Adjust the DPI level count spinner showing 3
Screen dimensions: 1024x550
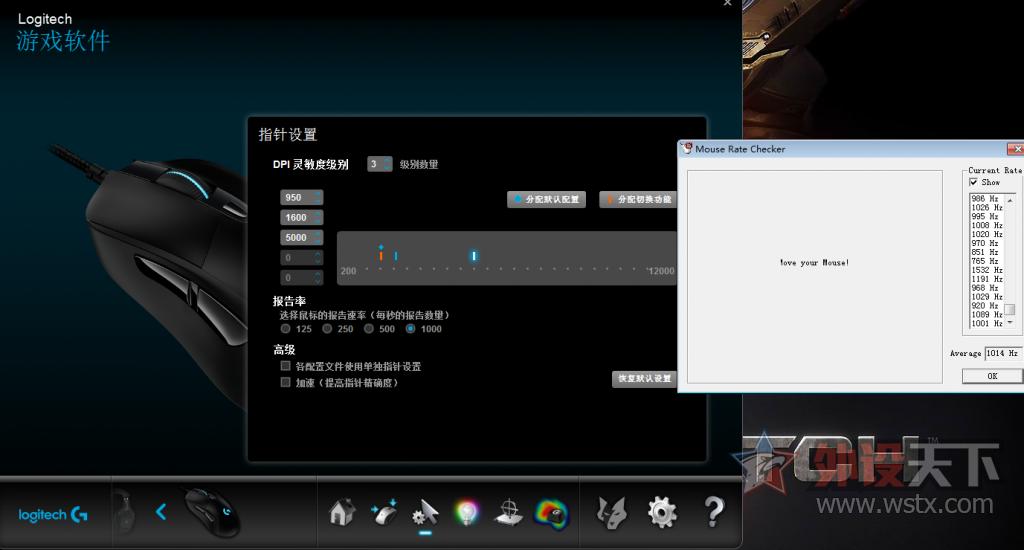coord(379,164)
